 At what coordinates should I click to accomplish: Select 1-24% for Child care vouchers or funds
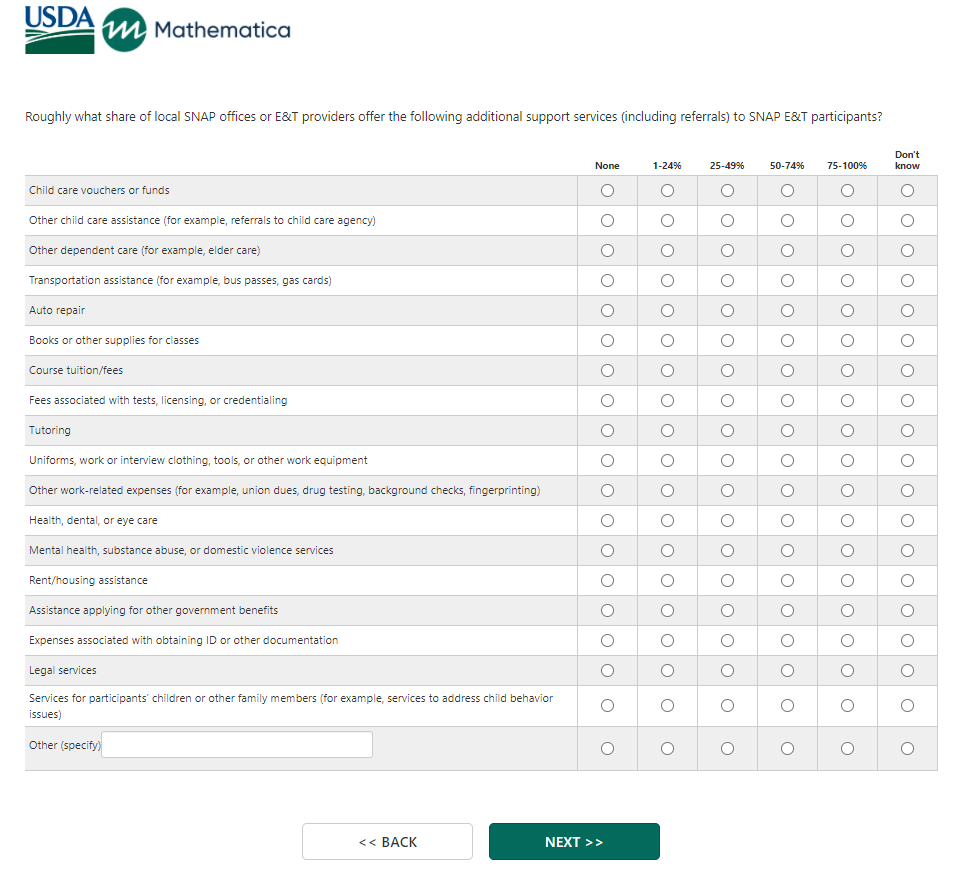(667, 191)
